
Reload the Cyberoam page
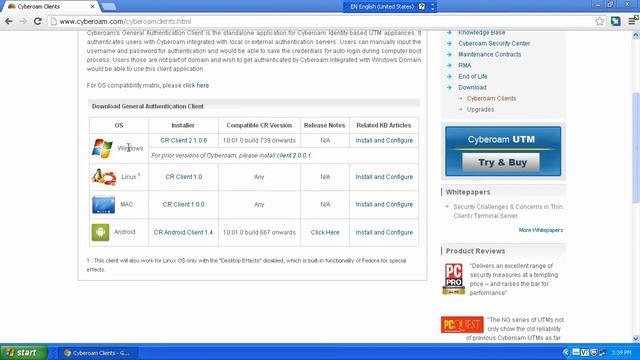click(x=38, y=21)
